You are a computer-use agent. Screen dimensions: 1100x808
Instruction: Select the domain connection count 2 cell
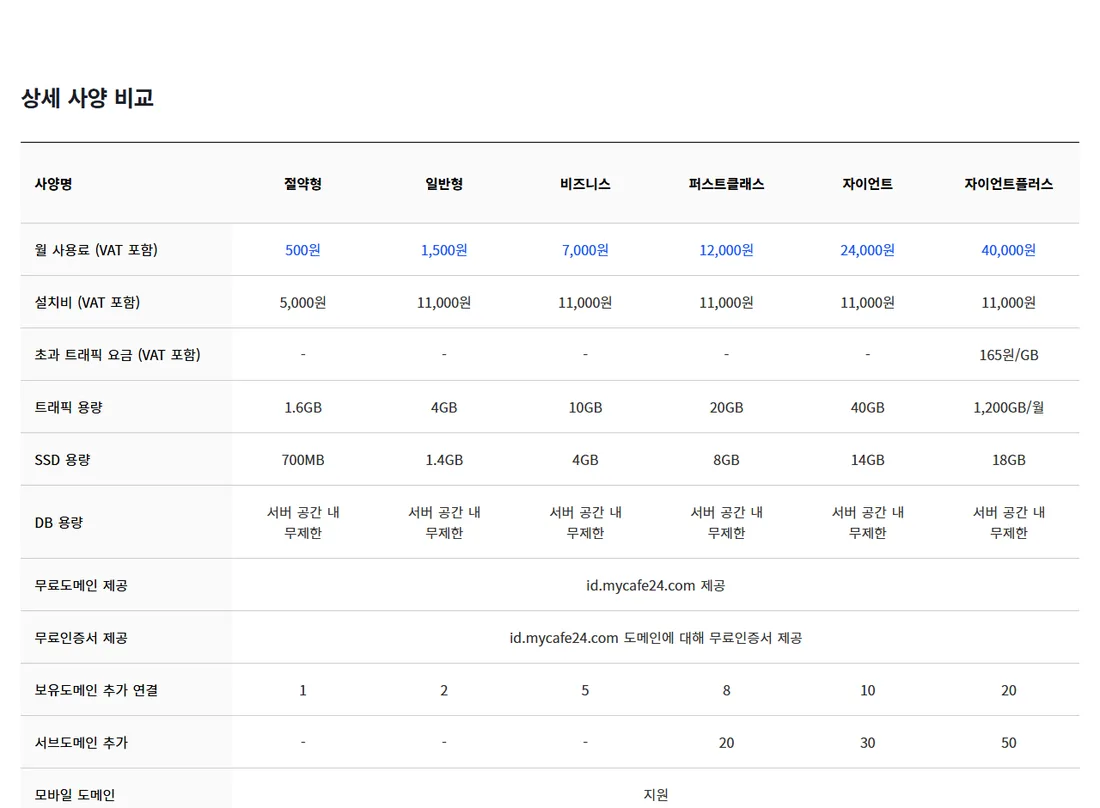point(444,690)
